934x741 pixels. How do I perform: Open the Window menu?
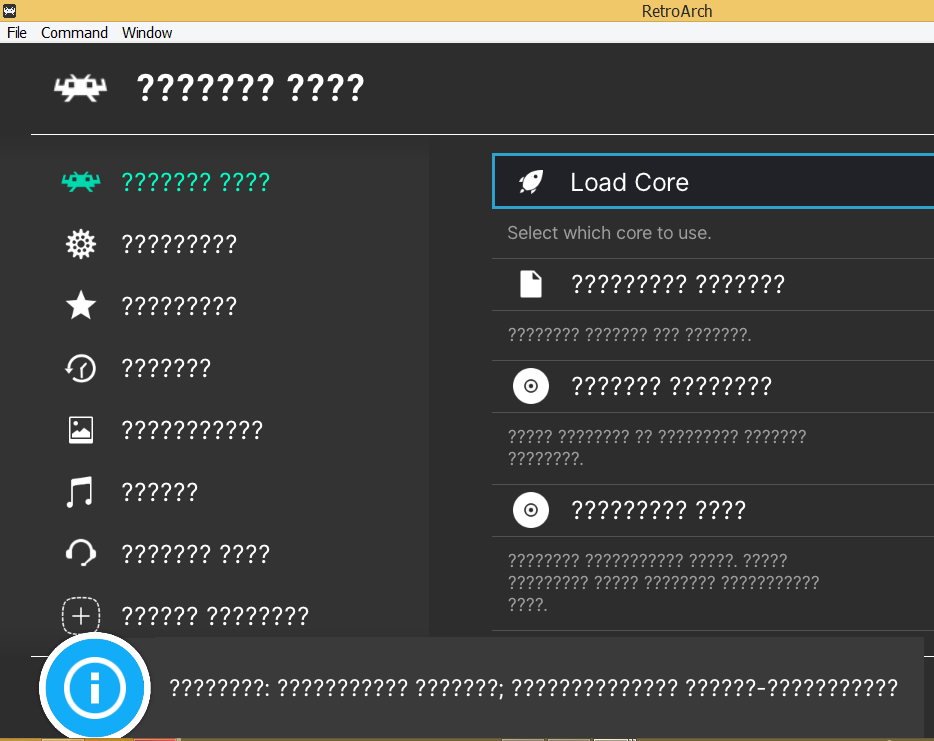(x=147, y=33)
